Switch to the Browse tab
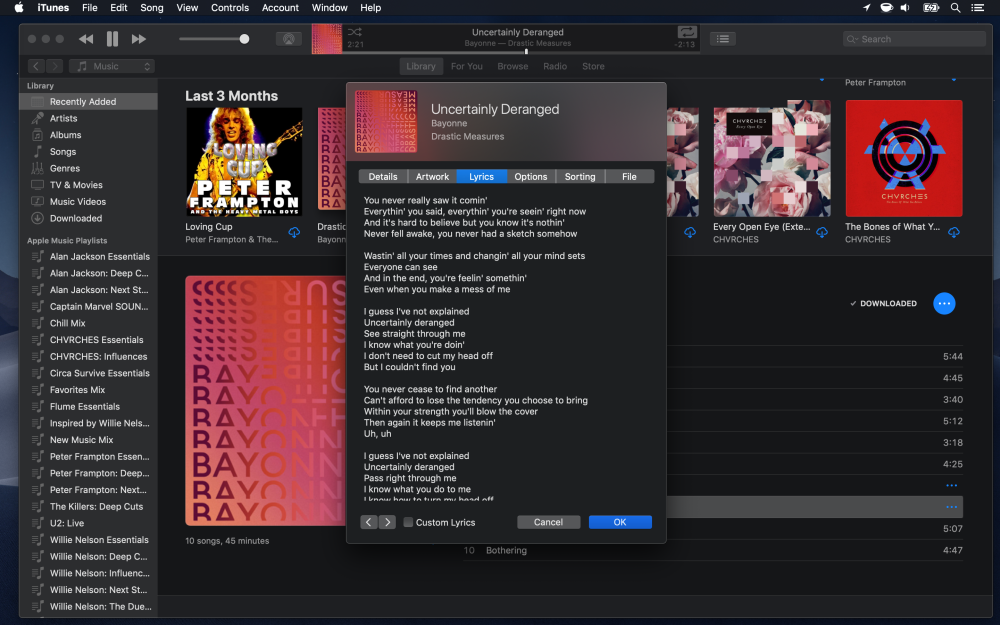 513,66
